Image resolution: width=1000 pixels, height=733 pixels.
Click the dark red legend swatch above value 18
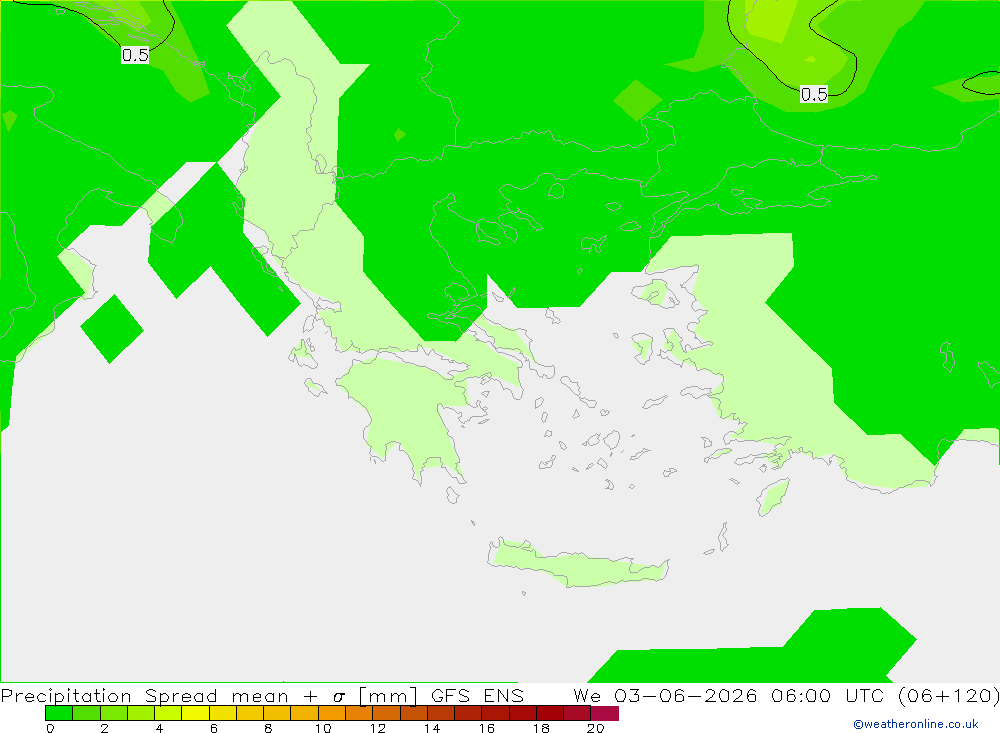550,713
